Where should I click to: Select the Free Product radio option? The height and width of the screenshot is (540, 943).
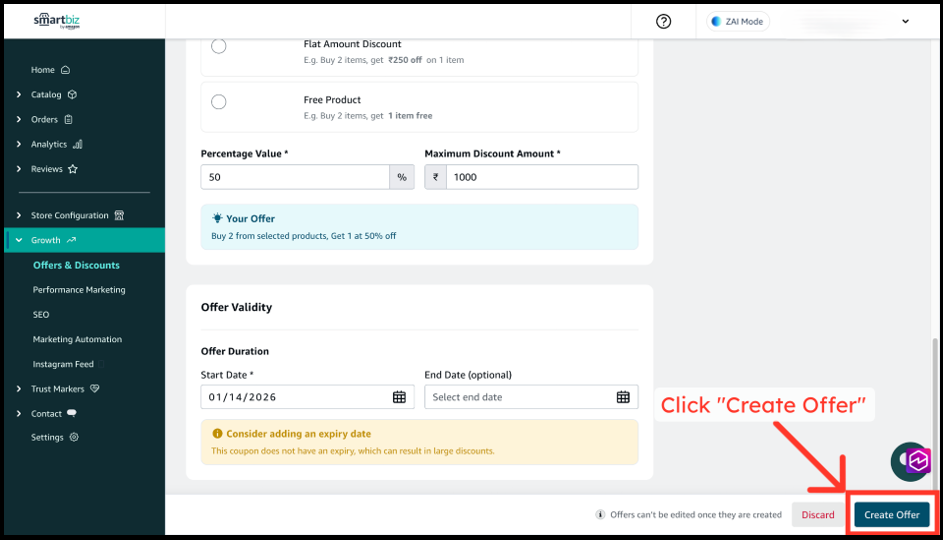(x=219, y=102)
